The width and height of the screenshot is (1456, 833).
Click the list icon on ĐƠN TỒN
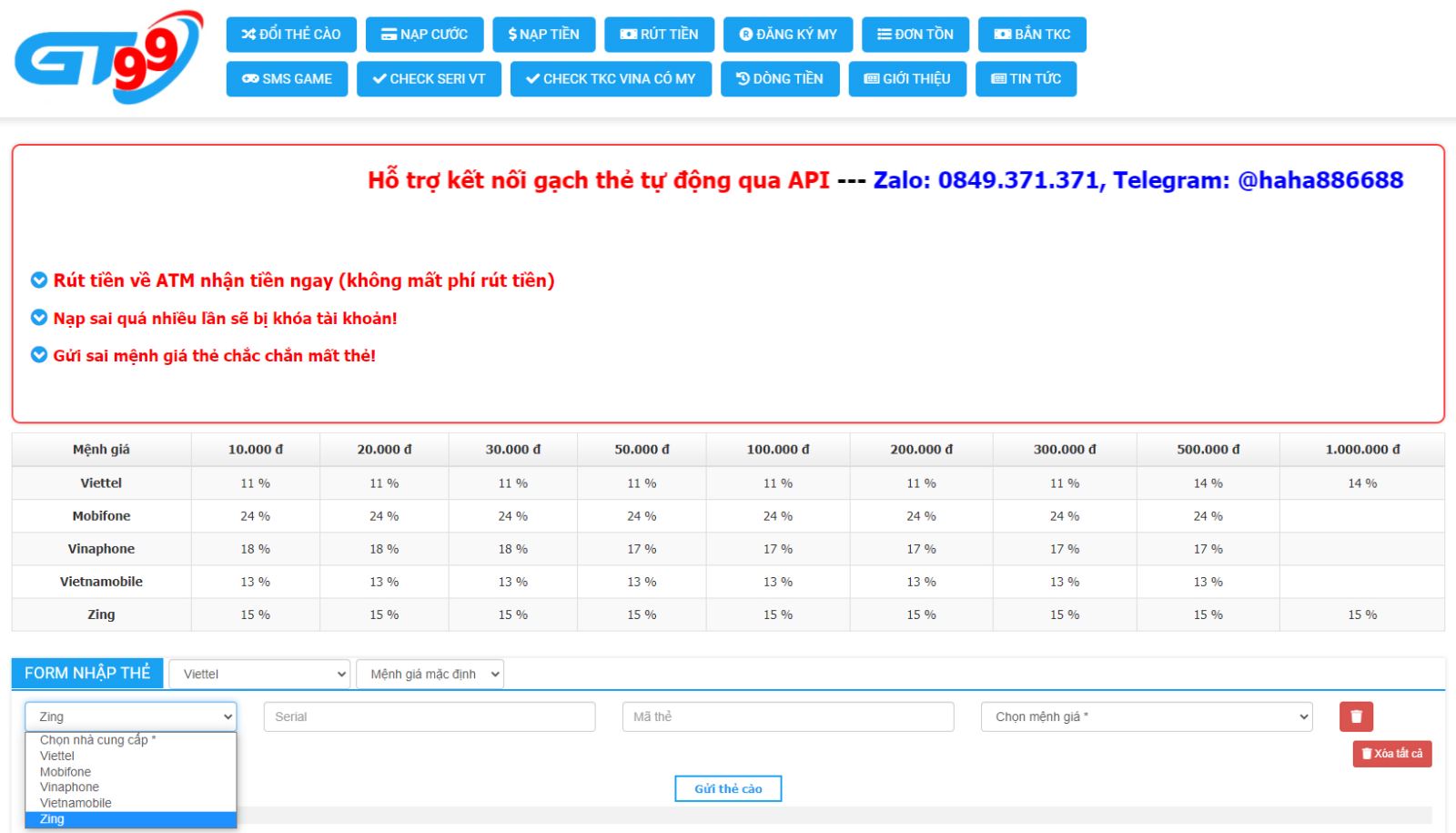(x=884, y=35)
